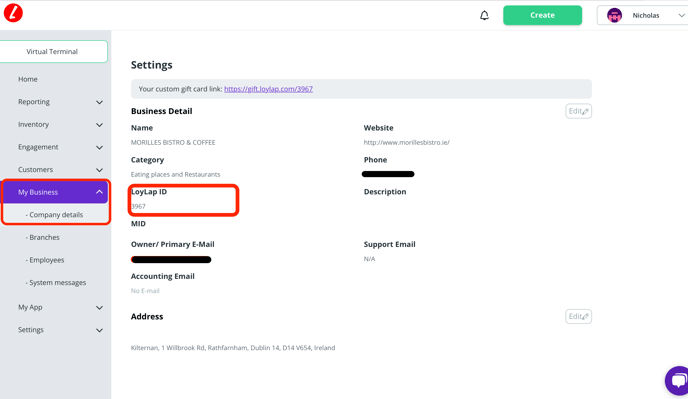Open the System messages submenu
Image resolution: width=688 pixels, height=399 pixels.
[x=56, y=283]
